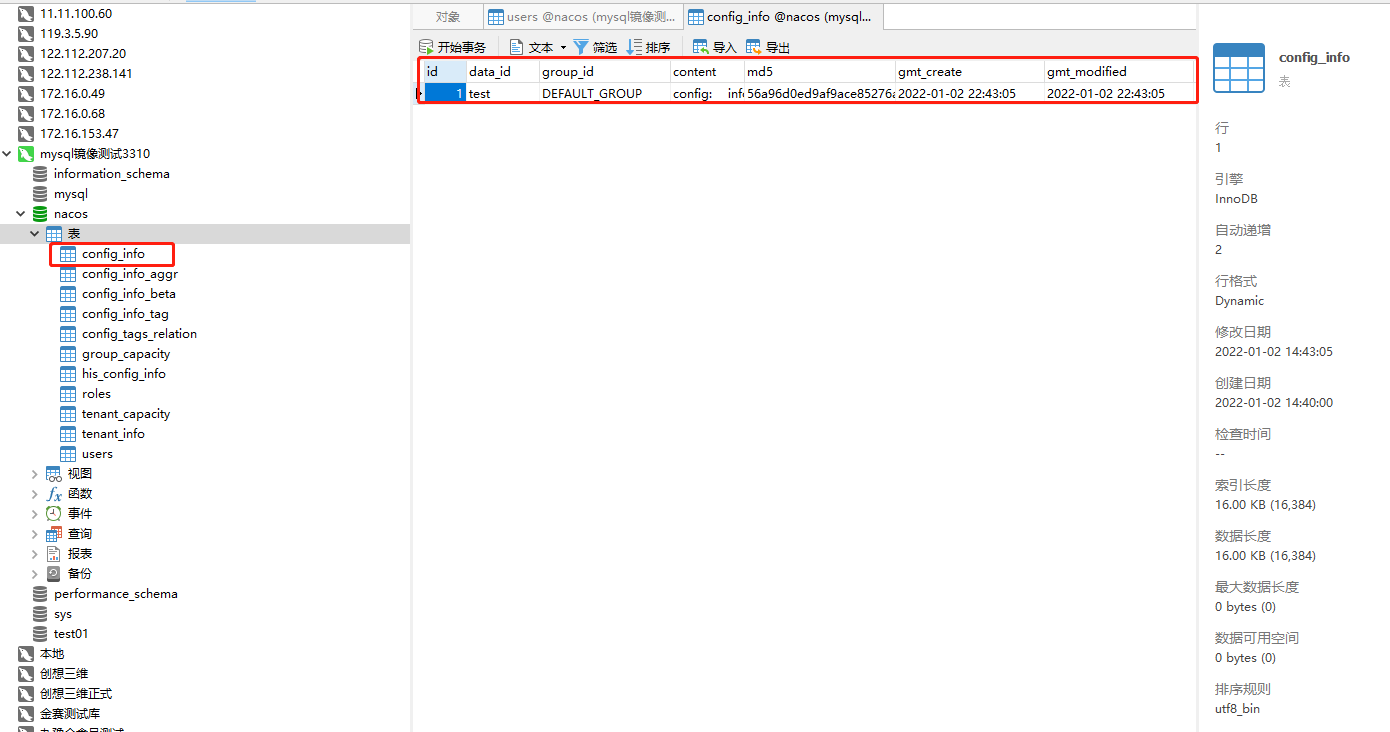Click the md5 column header
Viewport: 1390px width, 732px height.
pos(820,72)
